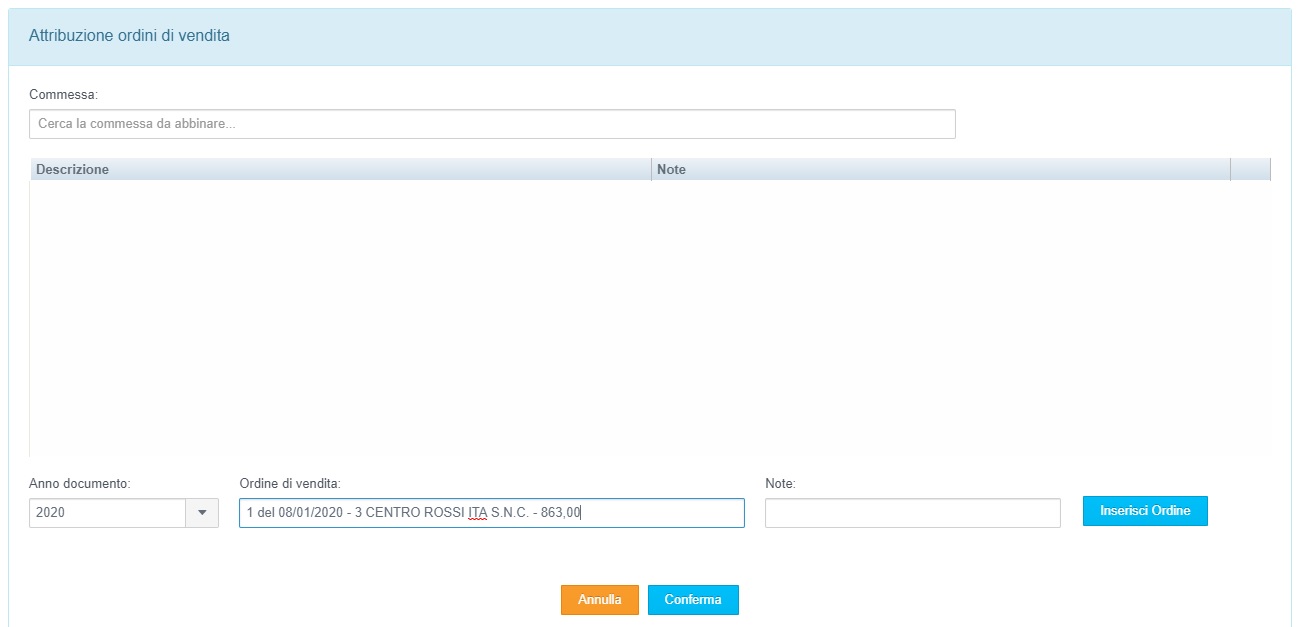1302x627 pixels.
Task: Click the Commessa search input field
Action: (491, 124)
